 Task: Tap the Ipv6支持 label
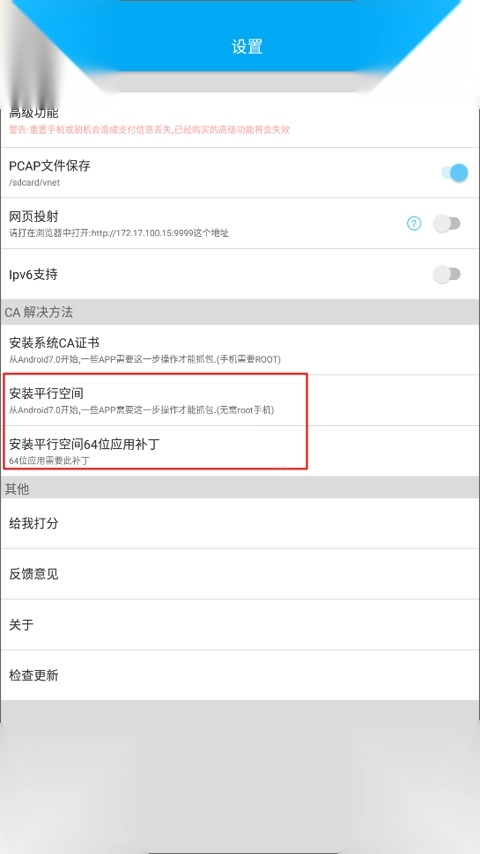coord(33,274)
